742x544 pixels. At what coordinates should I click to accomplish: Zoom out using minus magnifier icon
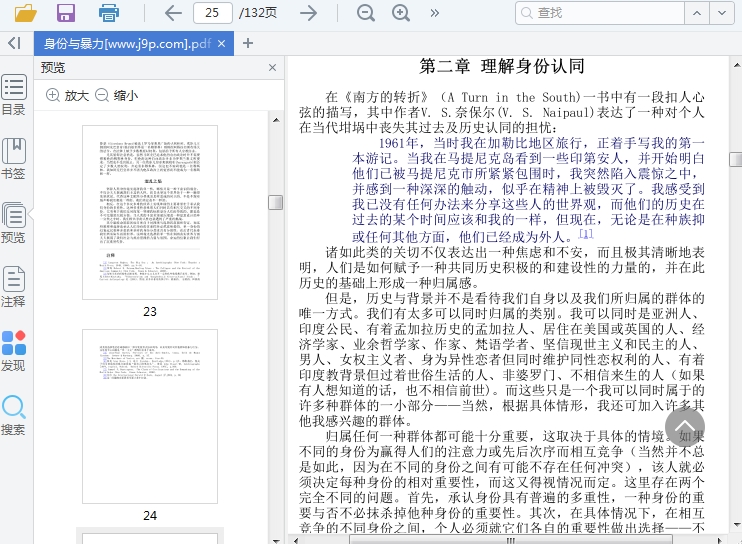tap(366, 13)
